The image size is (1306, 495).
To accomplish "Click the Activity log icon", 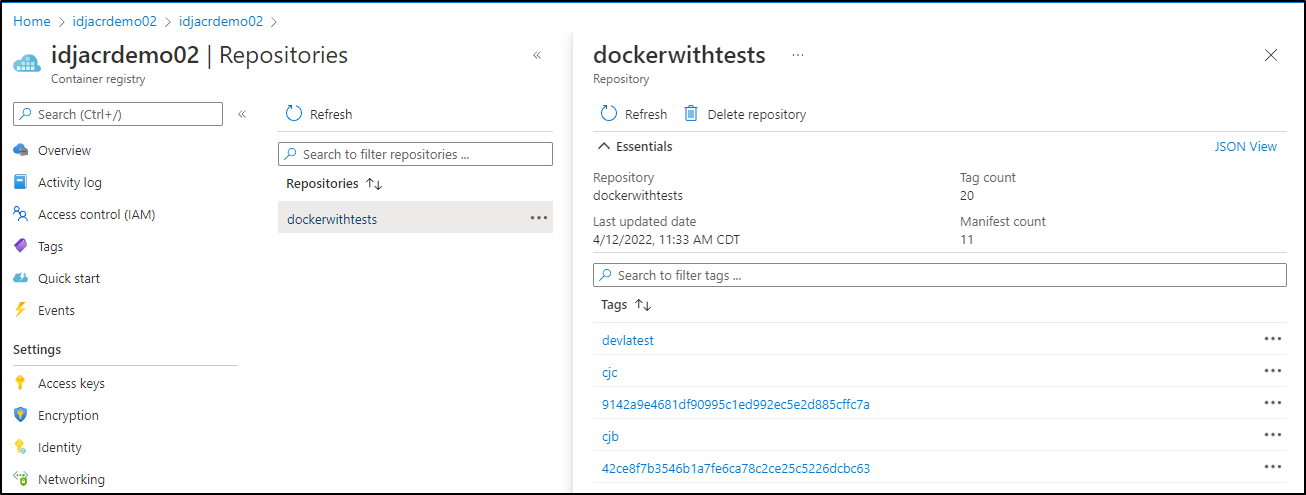I will 20,182.
